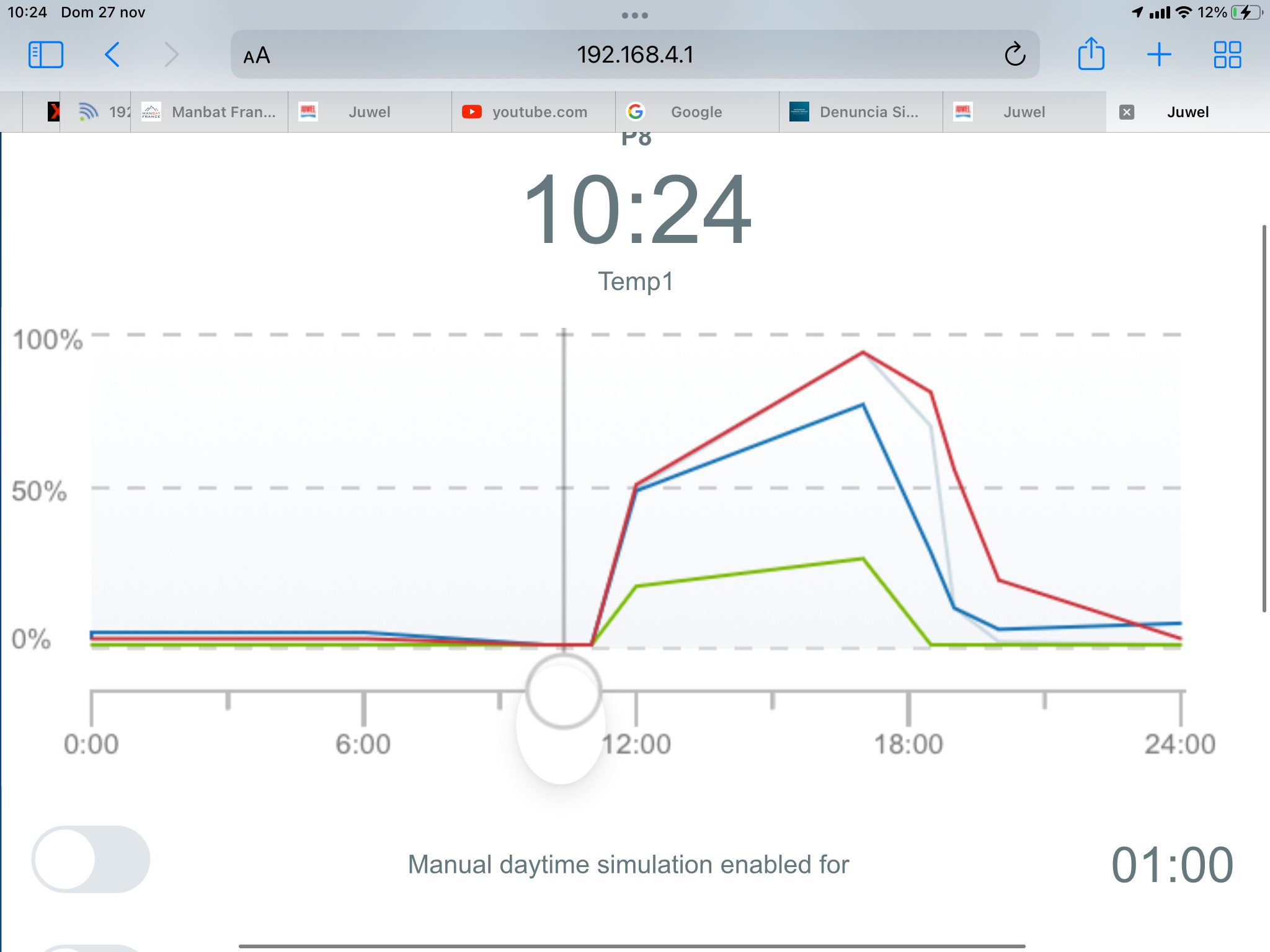Viewport: 1270px width, 952px height.
Task: Reload the 192.168.4.1 page
Action: (1015, 55)
